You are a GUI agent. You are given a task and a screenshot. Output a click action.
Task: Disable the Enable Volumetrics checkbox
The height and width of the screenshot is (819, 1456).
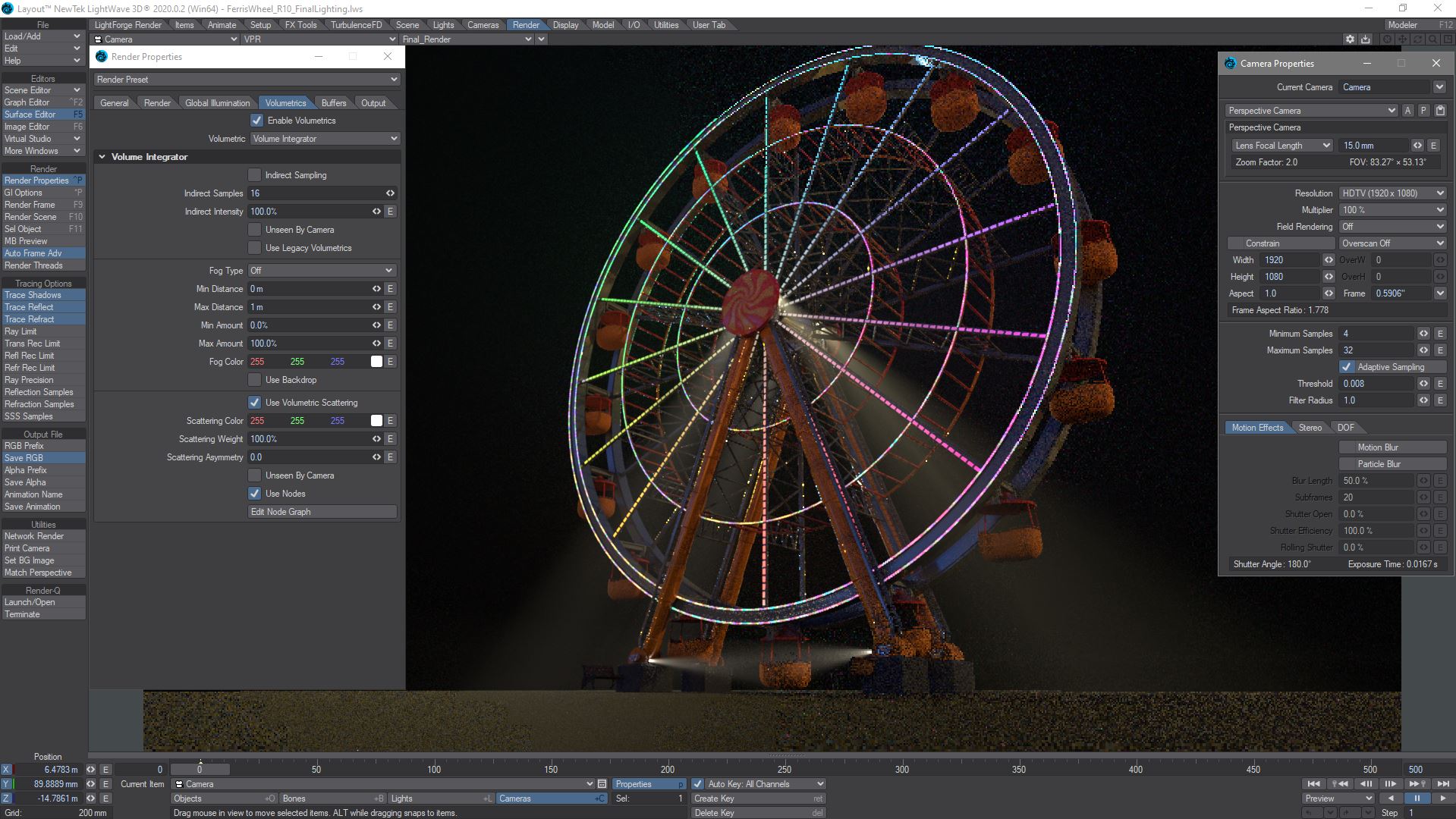point(256,121)
